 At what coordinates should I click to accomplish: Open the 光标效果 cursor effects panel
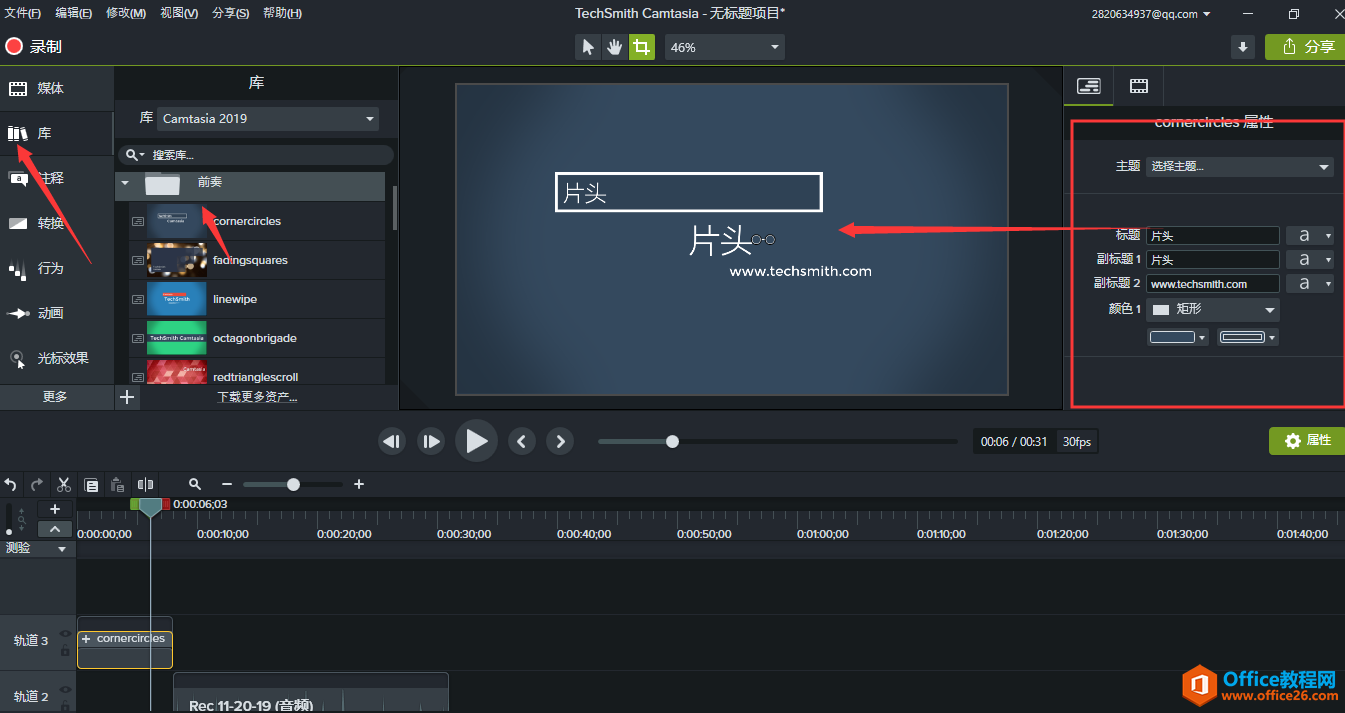(x=57, y=358)
